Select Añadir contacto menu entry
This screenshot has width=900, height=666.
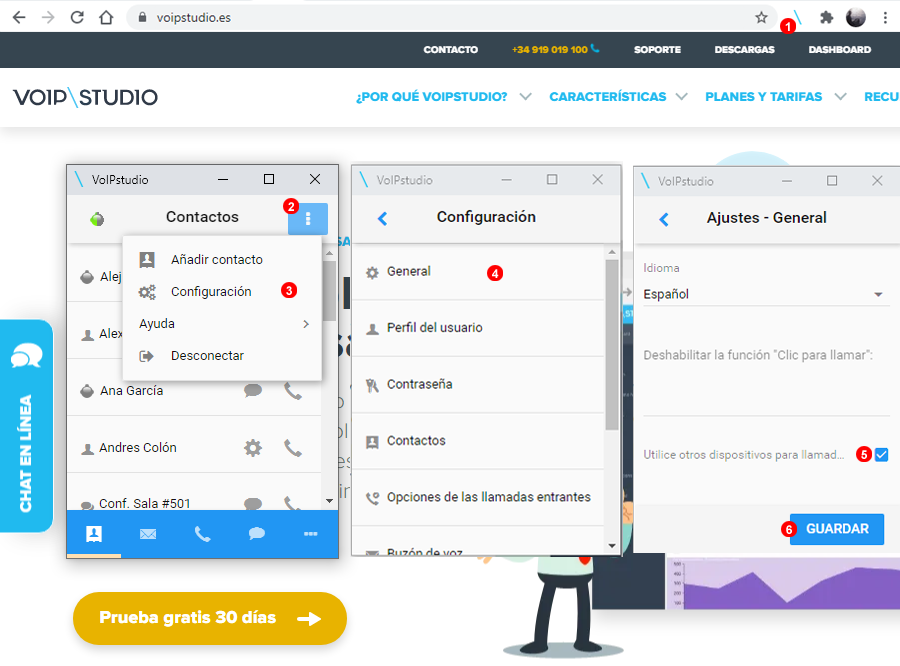(x=222, y=260)
